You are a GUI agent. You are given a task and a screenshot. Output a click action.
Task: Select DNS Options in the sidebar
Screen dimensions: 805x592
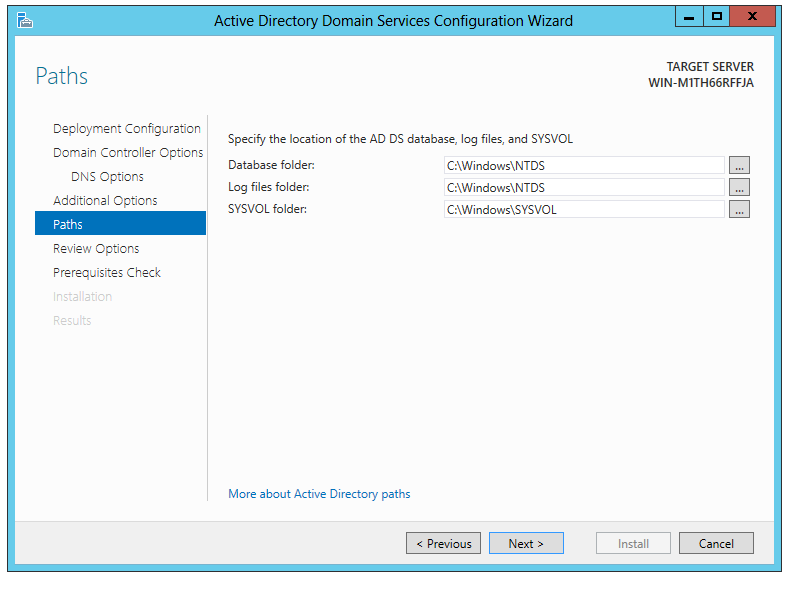pos(107,177)
